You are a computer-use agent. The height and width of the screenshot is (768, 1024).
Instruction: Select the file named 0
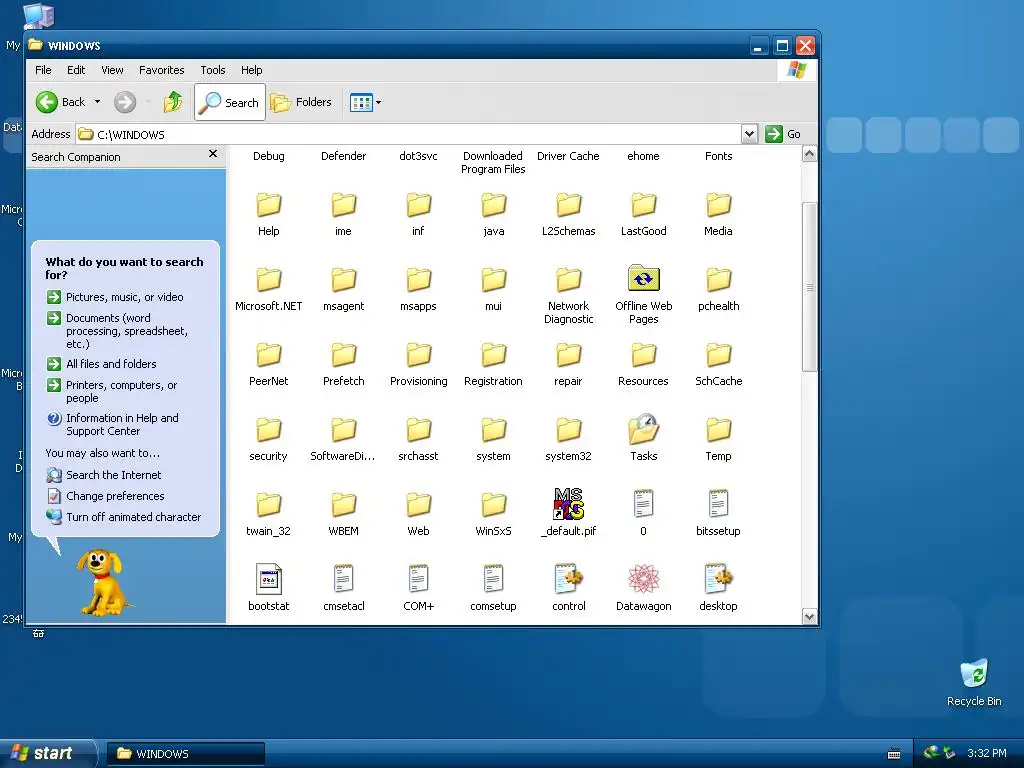[643, 504]
